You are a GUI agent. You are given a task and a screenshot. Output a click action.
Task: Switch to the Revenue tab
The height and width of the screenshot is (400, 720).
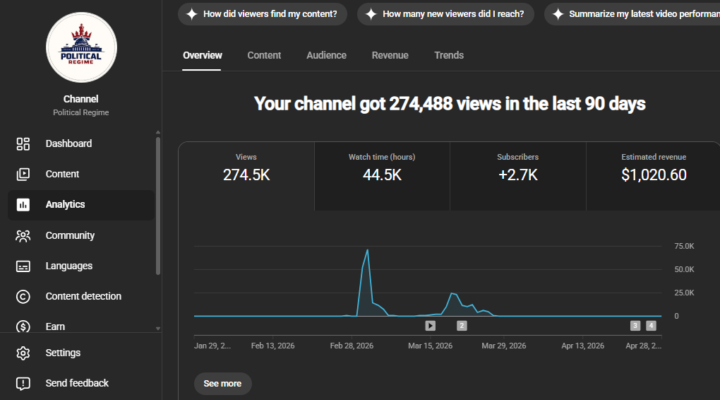point(390,55)
